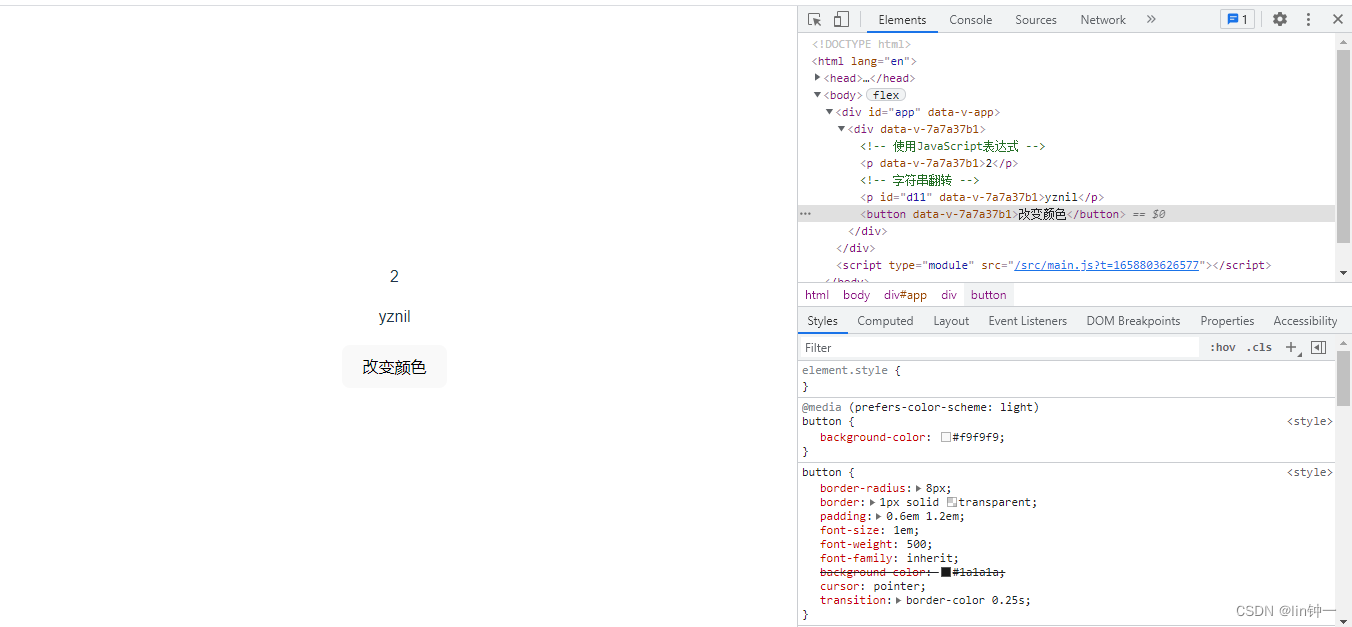
Task: Open DevTools settings gear
Action: [x=1280, y=19]
